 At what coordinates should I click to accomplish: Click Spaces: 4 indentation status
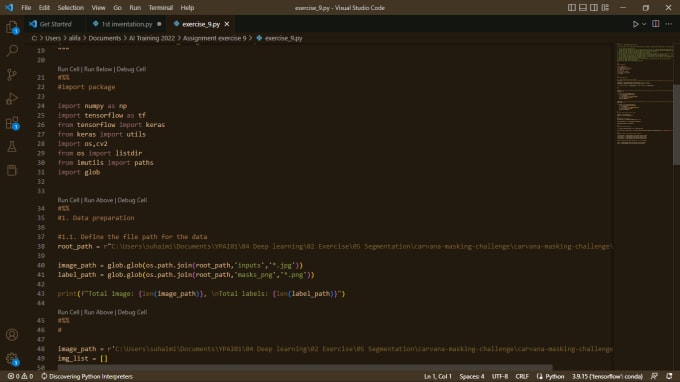point(472,376)
